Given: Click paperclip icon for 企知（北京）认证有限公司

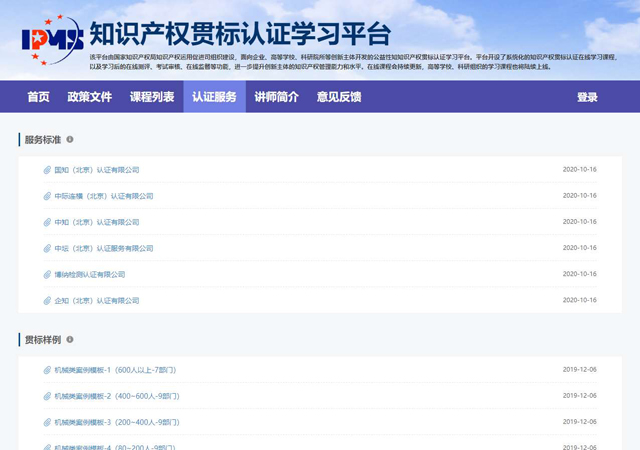Looking at the screenshot, I should coord(47,301).
